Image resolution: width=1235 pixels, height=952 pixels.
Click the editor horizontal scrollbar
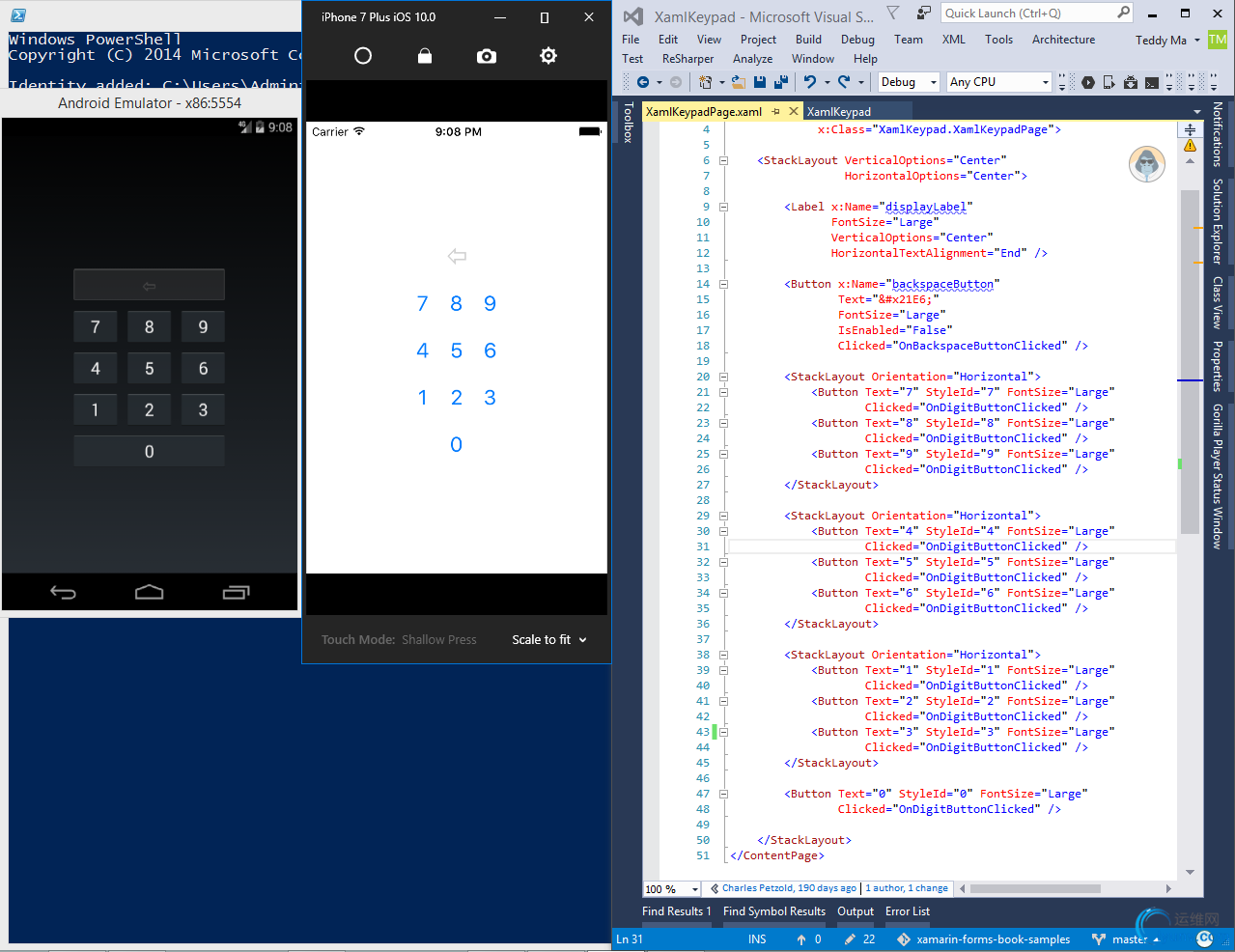coord(1033,888)
